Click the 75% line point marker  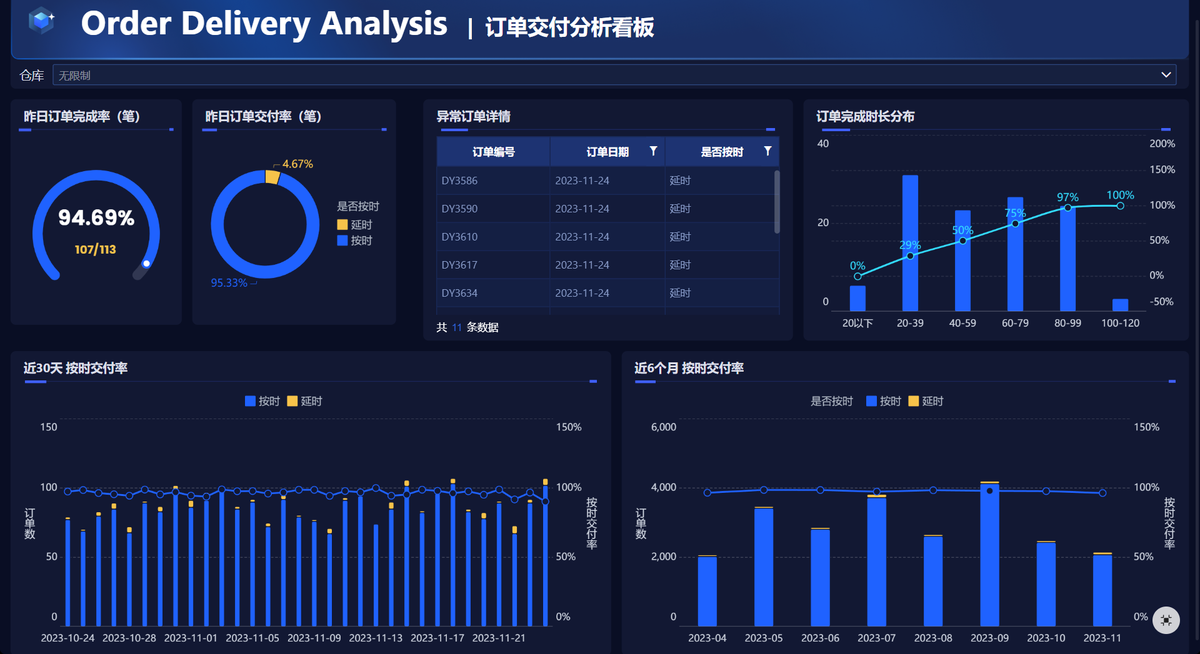click(x=1015, y=223)
